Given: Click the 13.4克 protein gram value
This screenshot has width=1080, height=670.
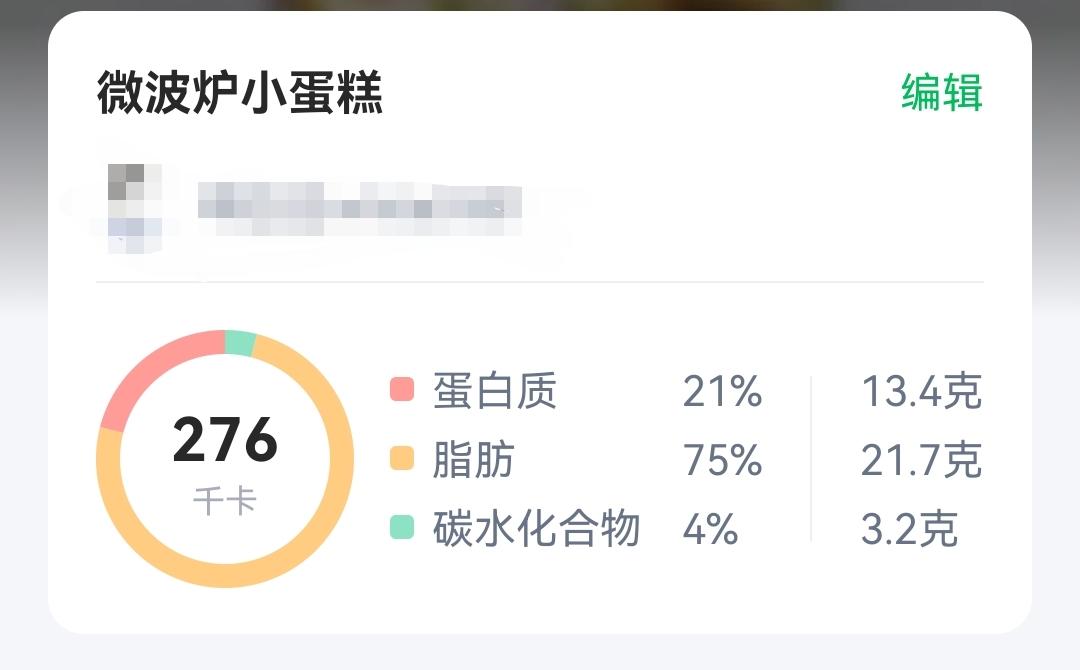Looking at the screenshot, I should [x=924, y=392].
